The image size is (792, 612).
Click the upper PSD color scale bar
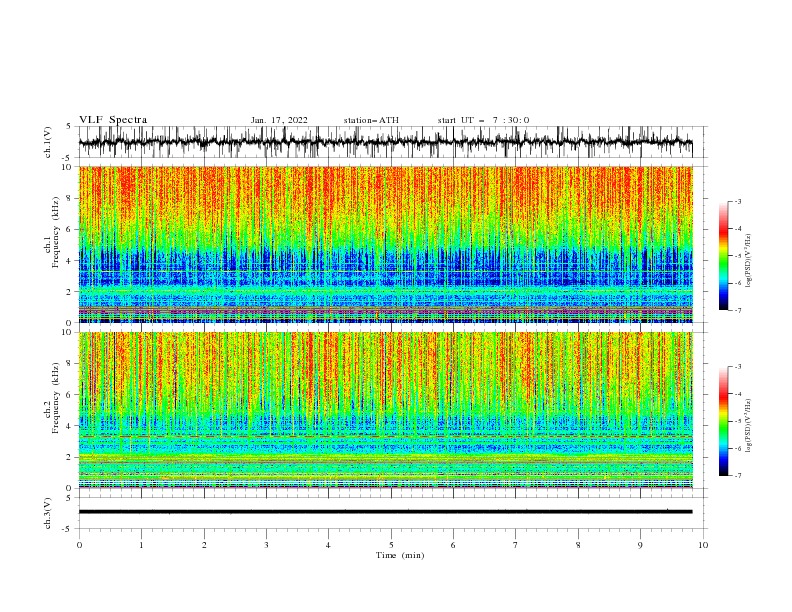pyautogui.click(x=724, y=256)
